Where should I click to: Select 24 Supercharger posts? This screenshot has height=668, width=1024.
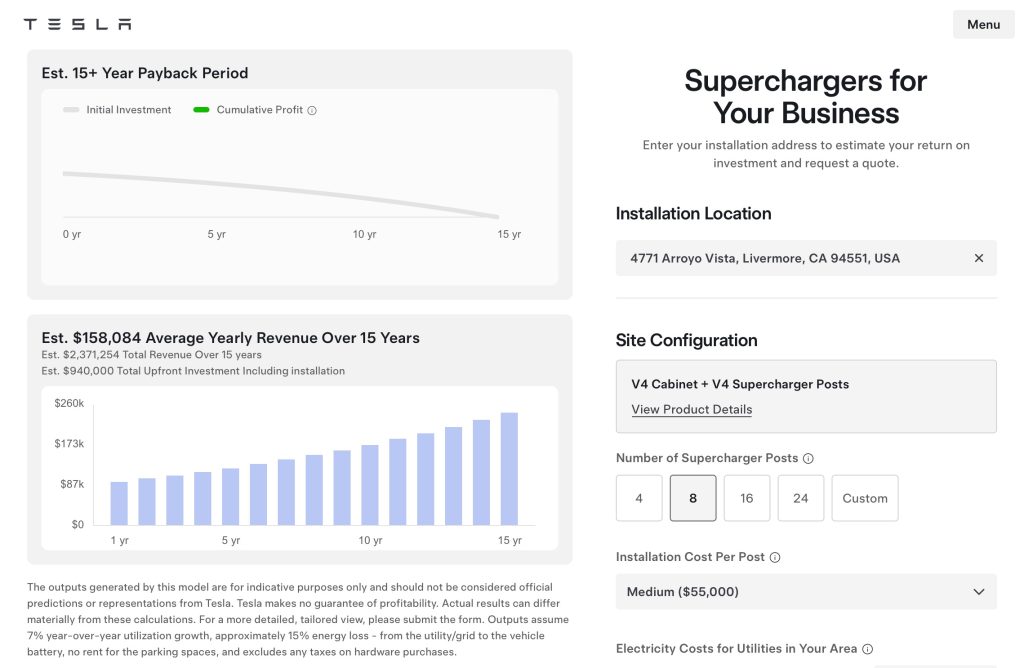(x=801, y=497)
